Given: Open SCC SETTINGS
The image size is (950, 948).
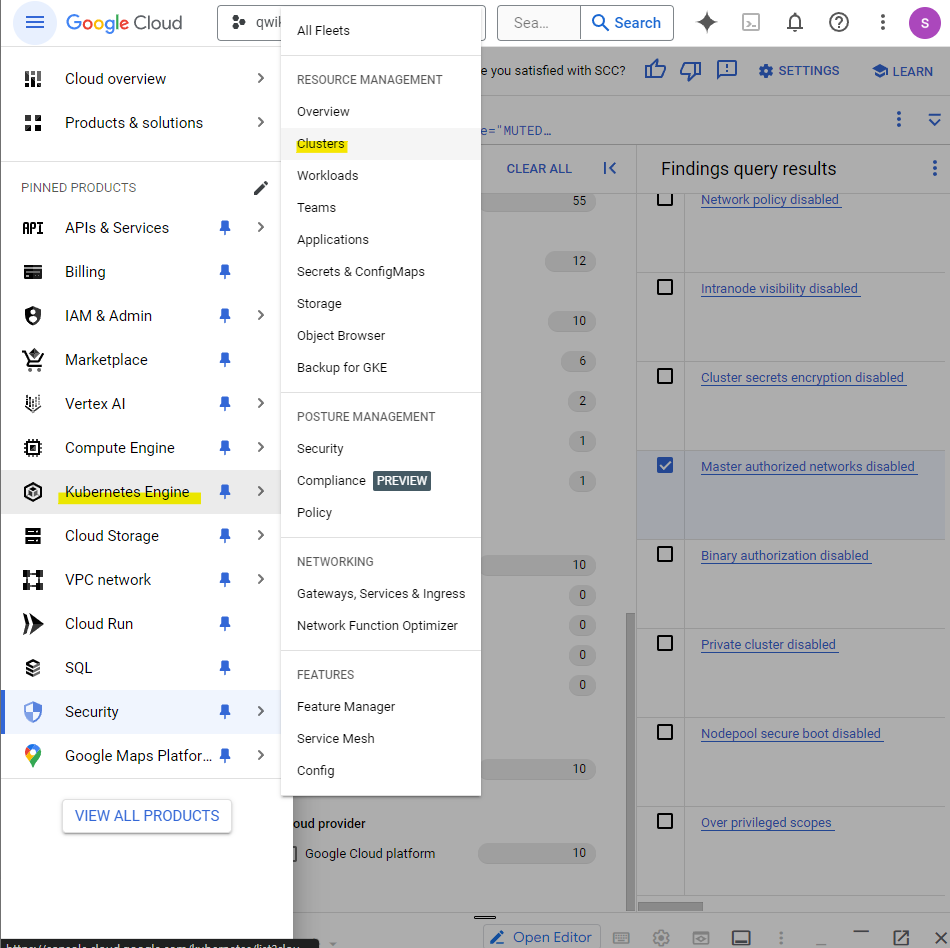Looking at the screenshot, I should click(x=799, y=71).
